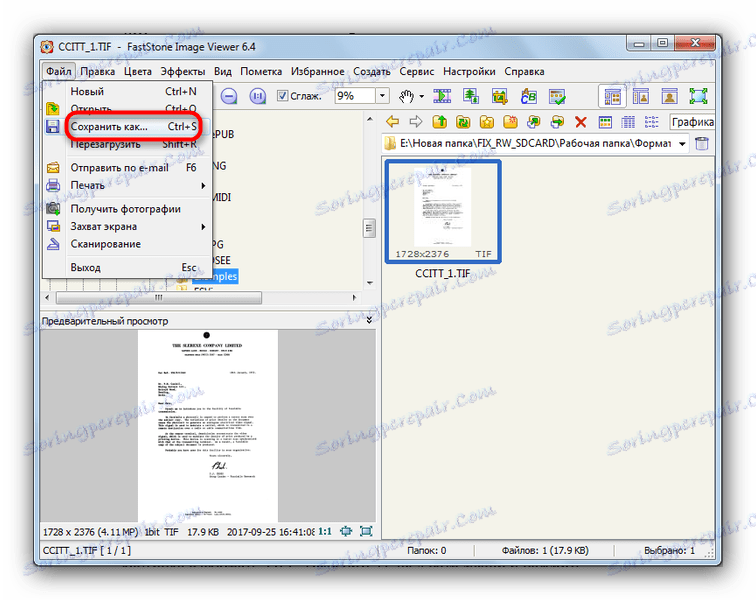
Task: Click the actual size 1:1 toolbar icon
Action: point(258,96)
